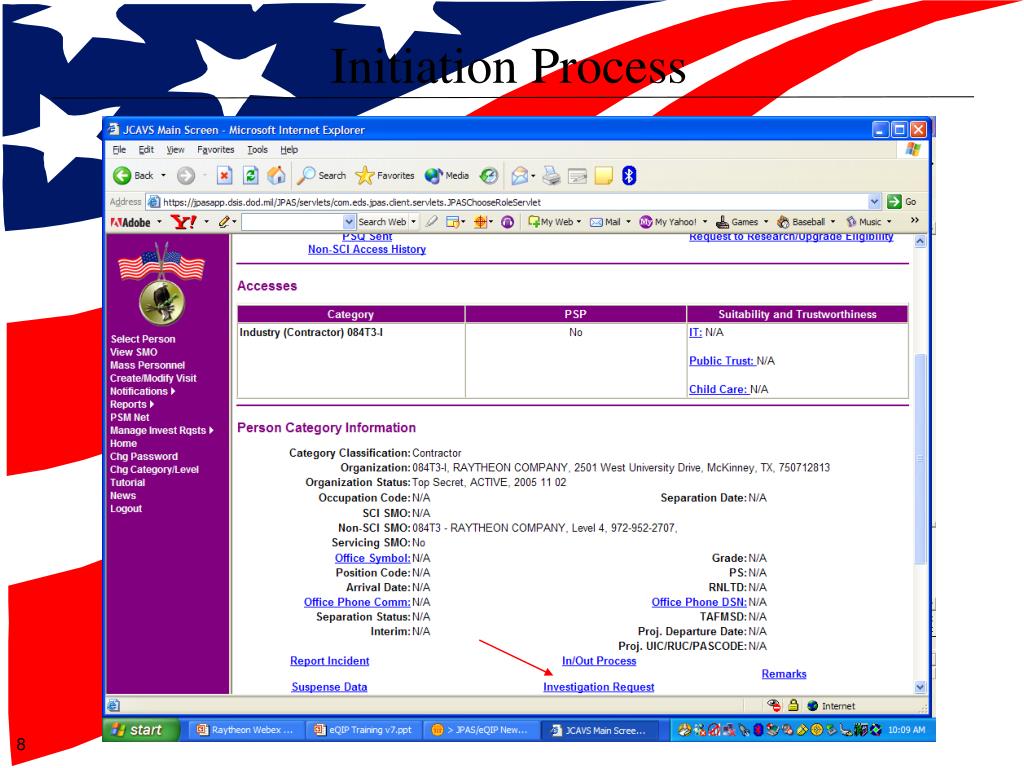Click the yellow note toolbar icon

point(603,175)
